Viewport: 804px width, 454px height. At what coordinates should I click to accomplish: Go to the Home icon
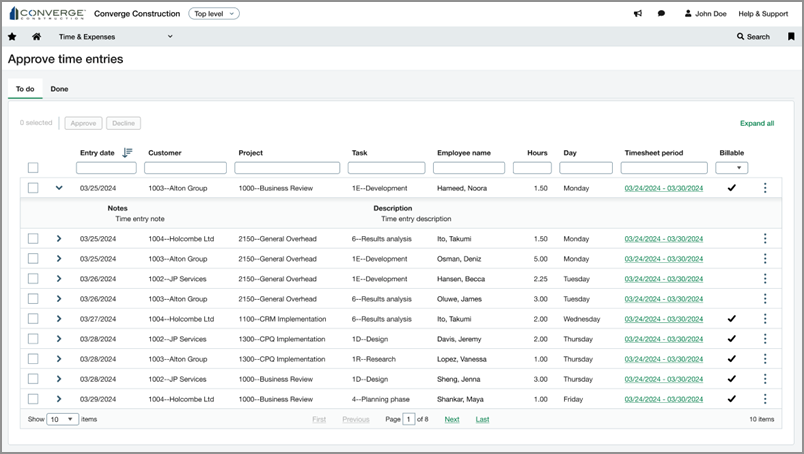pyautogui.click(x=36, y=36)
